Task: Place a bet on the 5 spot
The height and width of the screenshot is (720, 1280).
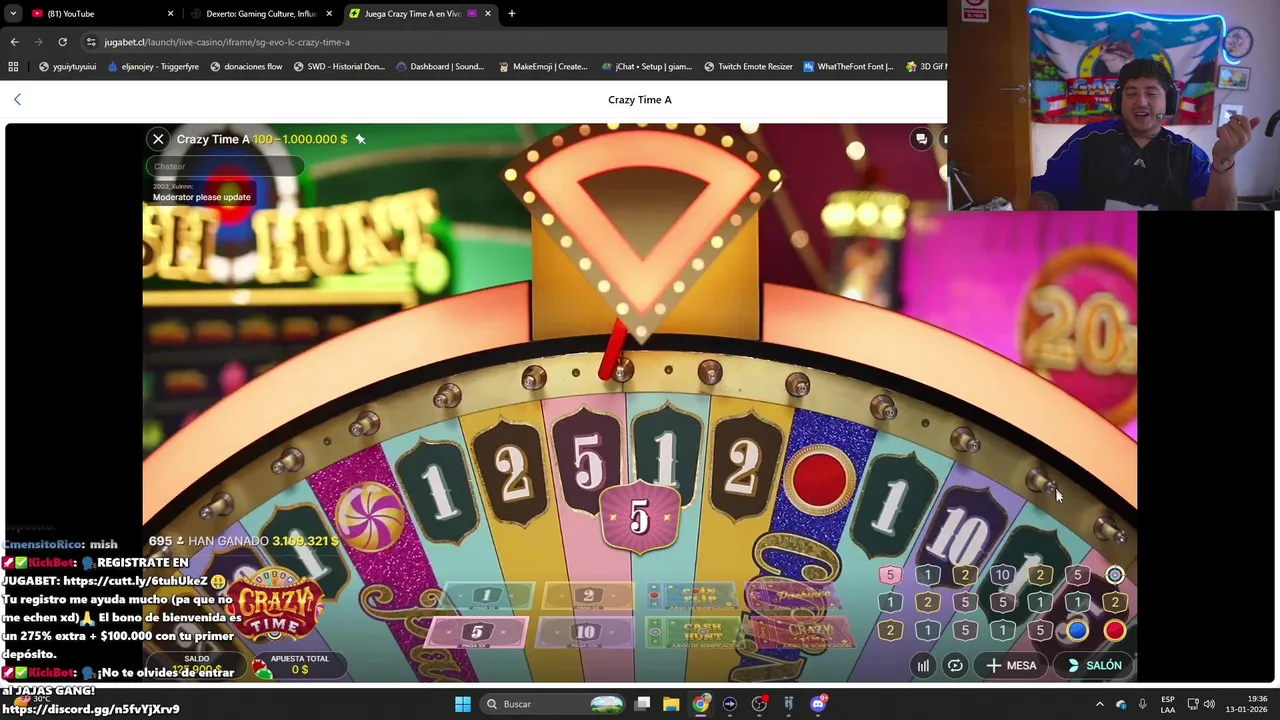Action: 476,632
